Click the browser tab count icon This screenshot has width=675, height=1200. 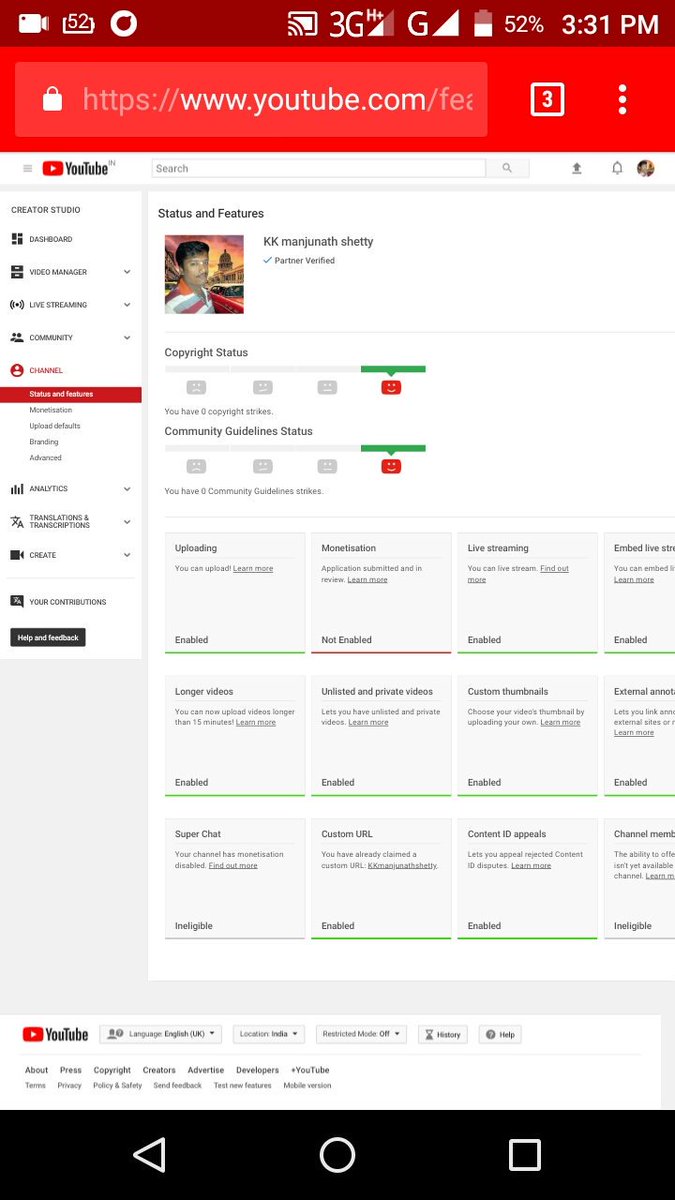point(547,99)
